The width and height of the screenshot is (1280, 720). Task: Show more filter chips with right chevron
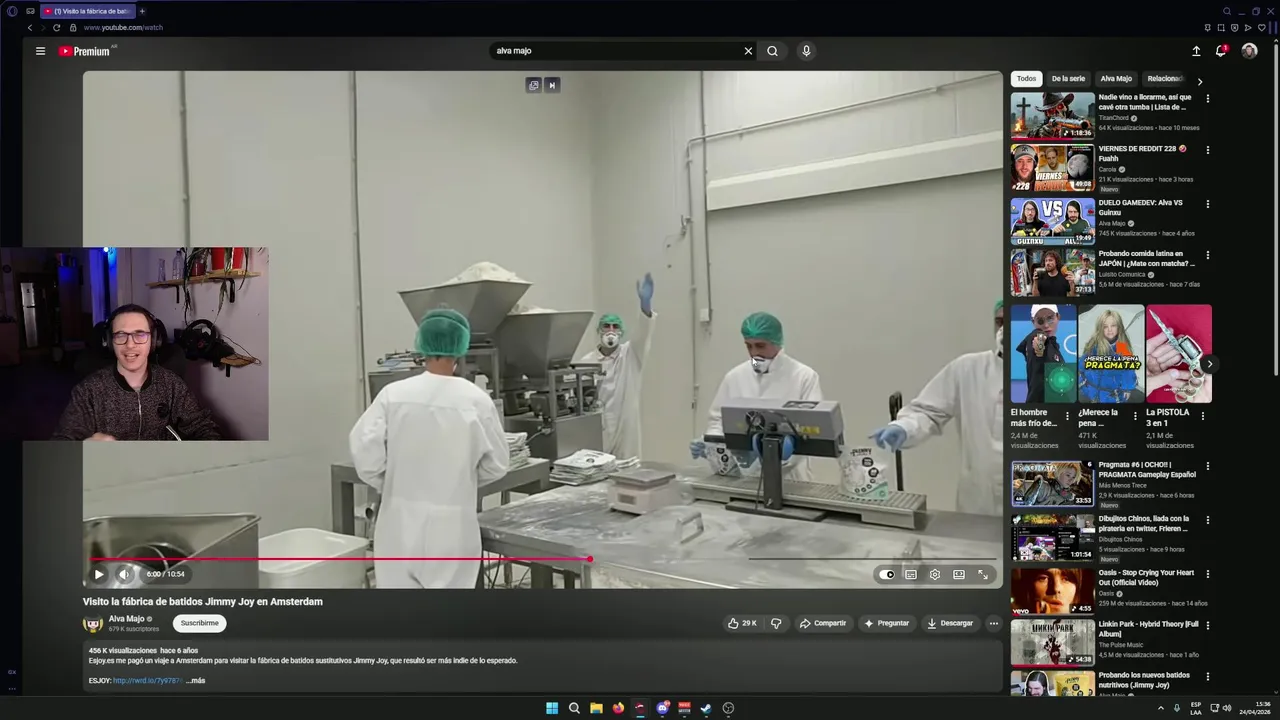coord(1200,81)
